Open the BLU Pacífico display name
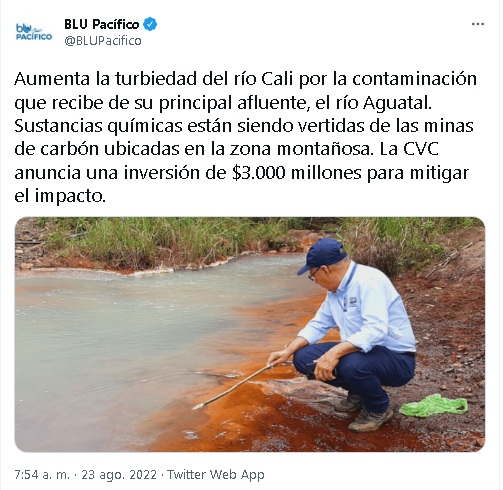Screen dimensions: 503x490 102,24
